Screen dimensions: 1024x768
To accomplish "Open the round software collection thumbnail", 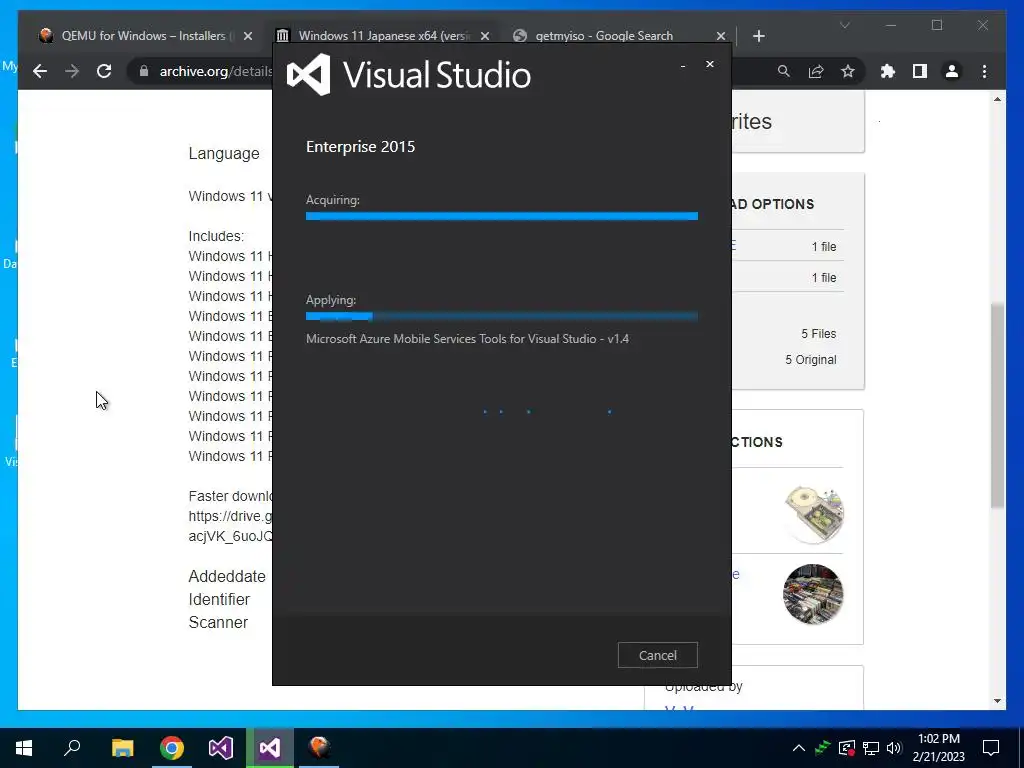I will pos(813,594).
